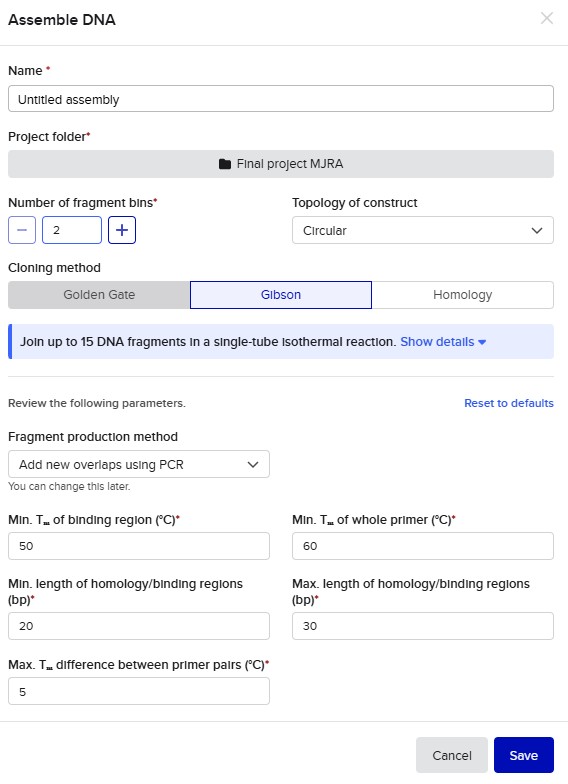This screenshot has height=784, width=568.
Task: Click the plus icon to add fragment bin
Action: pos(122,230)
